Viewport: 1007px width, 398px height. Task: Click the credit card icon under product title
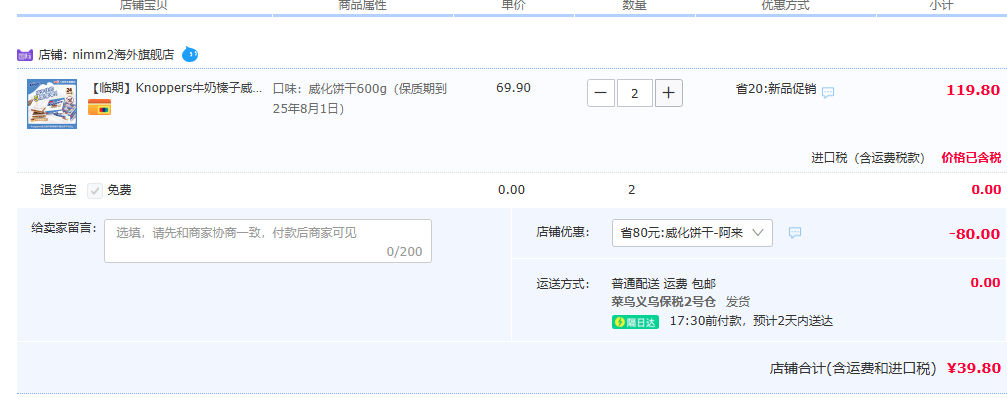(100, 107)
